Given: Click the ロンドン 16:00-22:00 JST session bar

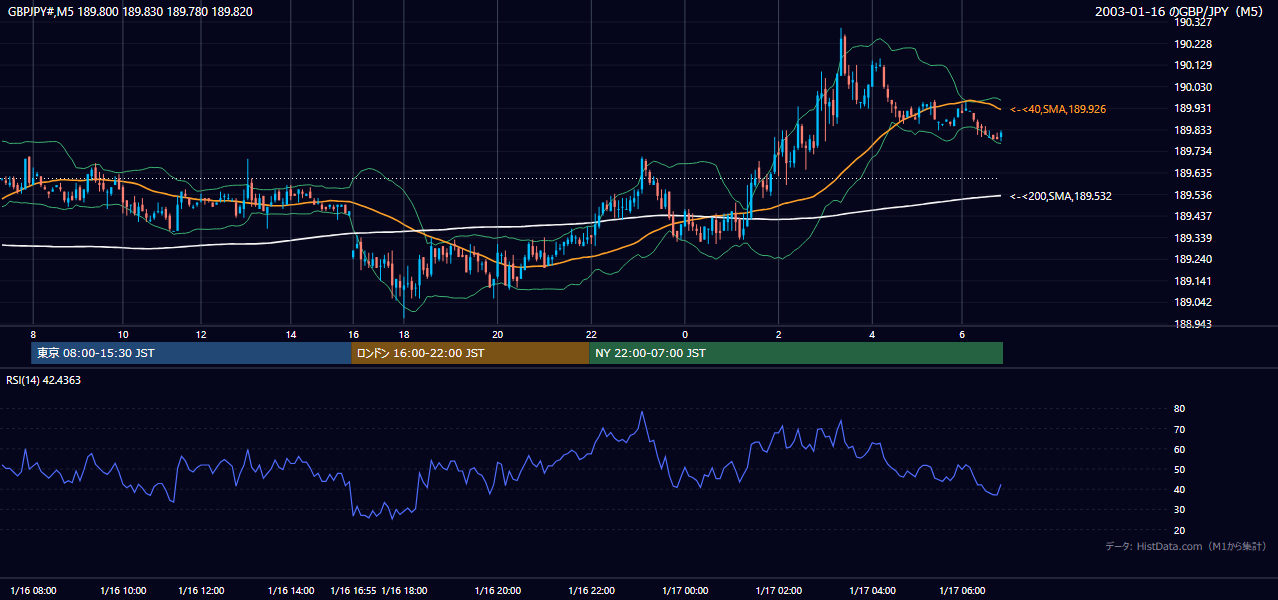Looking at the screenshot, I should coord(470,353).
